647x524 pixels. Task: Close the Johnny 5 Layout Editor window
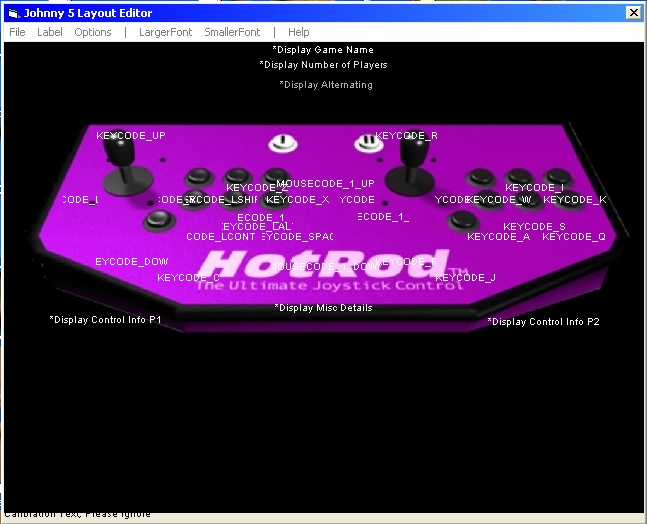click(633, 13)
